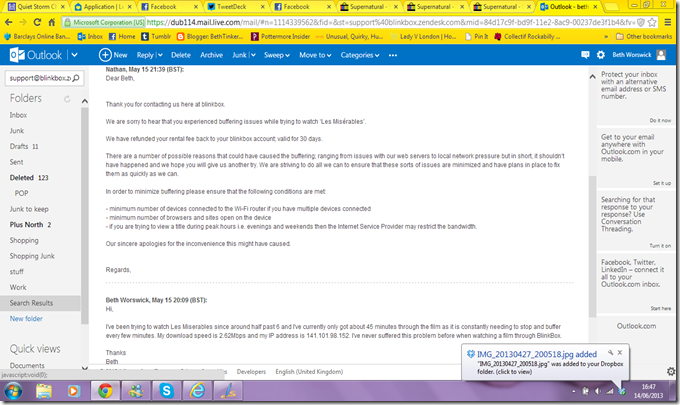Click the Beth Worswick profile picture
Viewport: 680px width, 405px height.
tap(661, 55)
